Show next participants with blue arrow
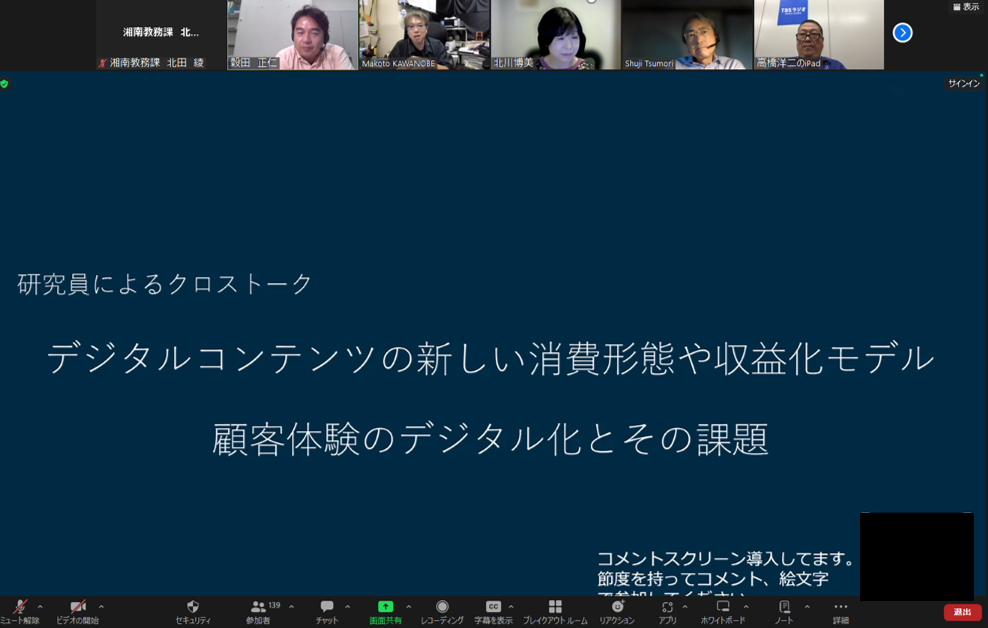The image size is (988, 628). (902, 33)
